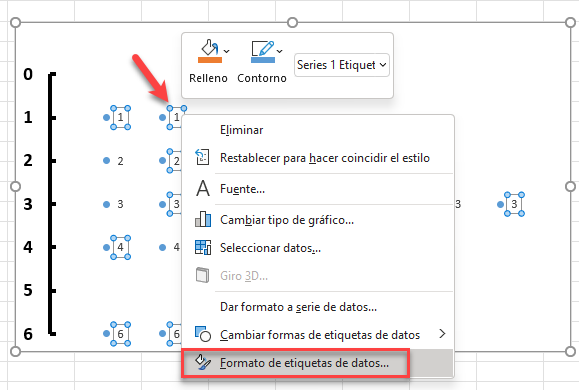
Task: Click the reset-to-match-style icon
Action: tap(202, 157)
